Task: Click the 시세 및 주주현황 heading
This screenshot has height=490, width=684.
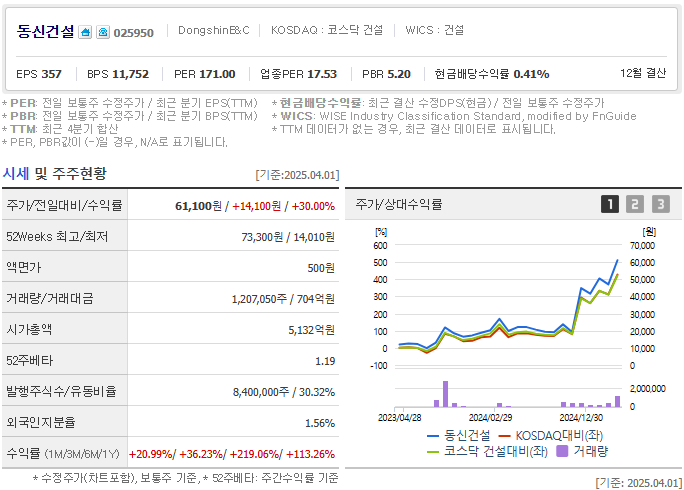Action: (55, 174)
